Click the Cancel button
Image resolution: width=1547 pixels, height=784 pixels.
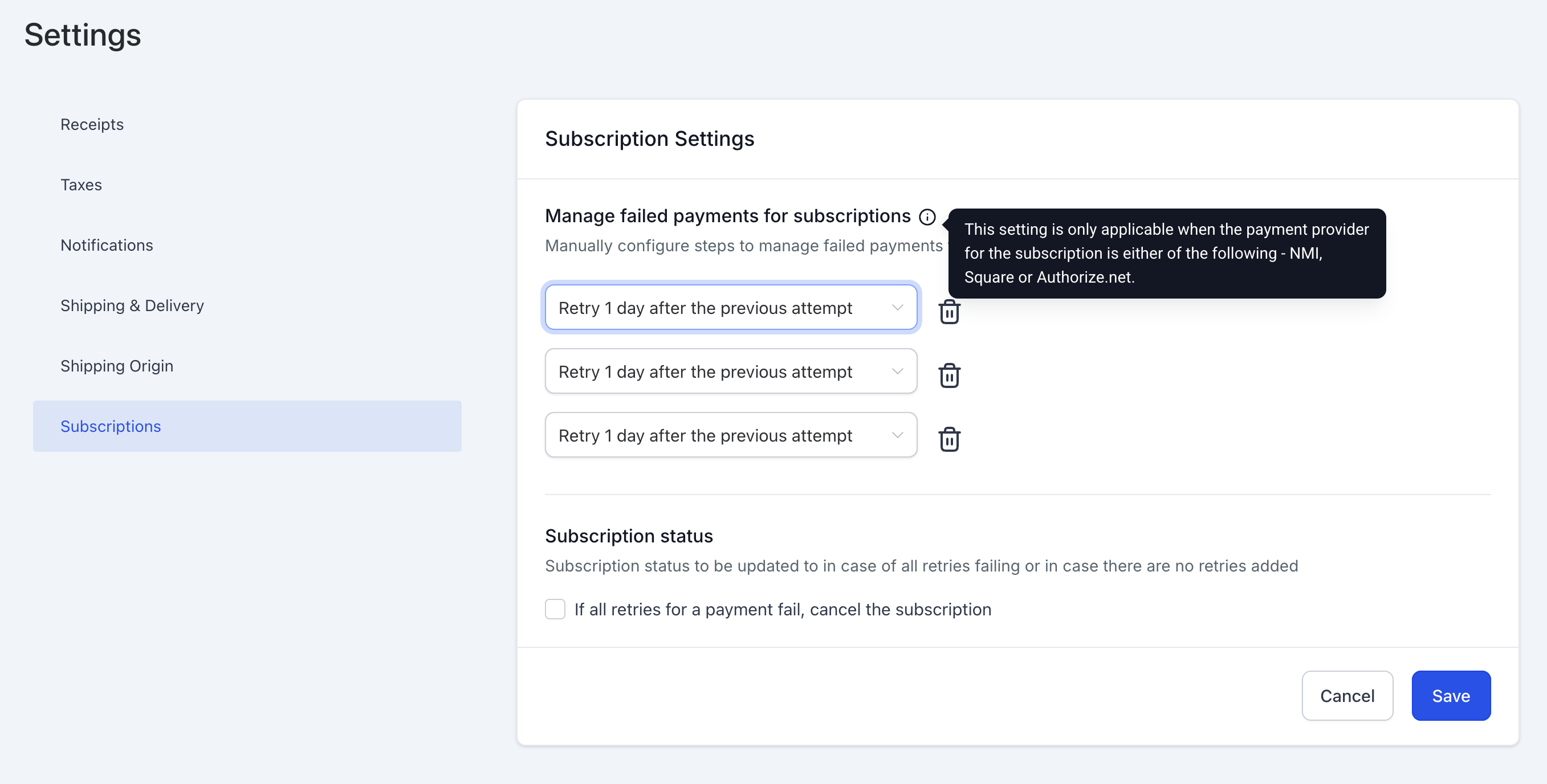point(1346,695)
